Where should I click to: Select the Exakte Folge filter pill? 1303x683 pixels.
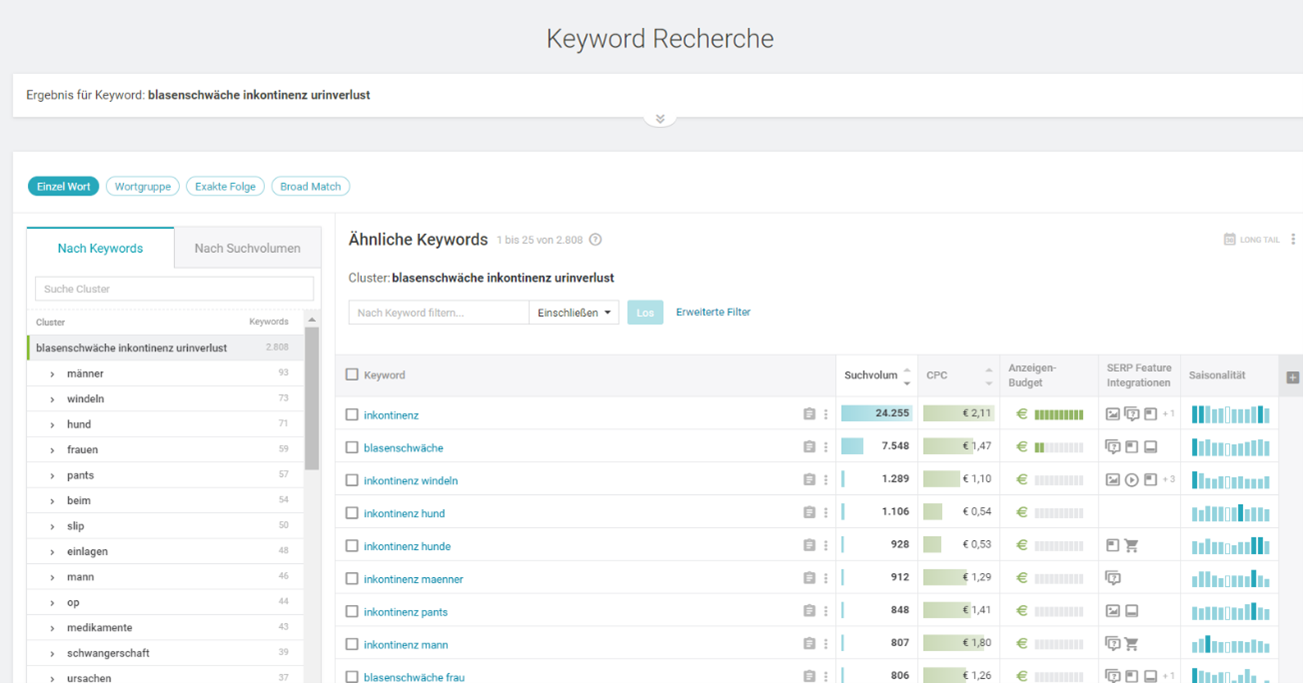(226, 186)
